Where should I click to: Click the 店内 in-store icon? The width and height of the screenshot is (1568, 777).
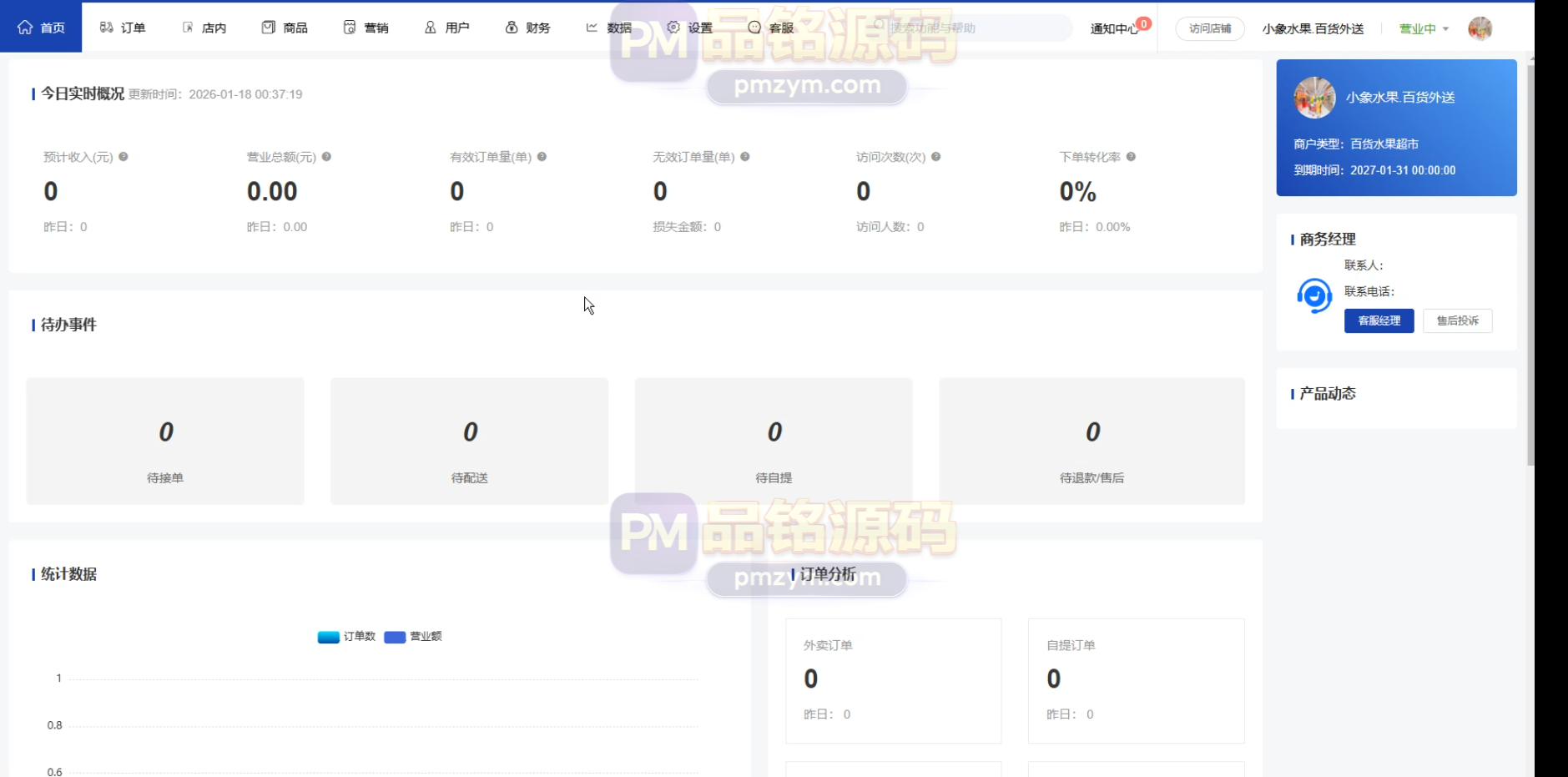[188, 28]
